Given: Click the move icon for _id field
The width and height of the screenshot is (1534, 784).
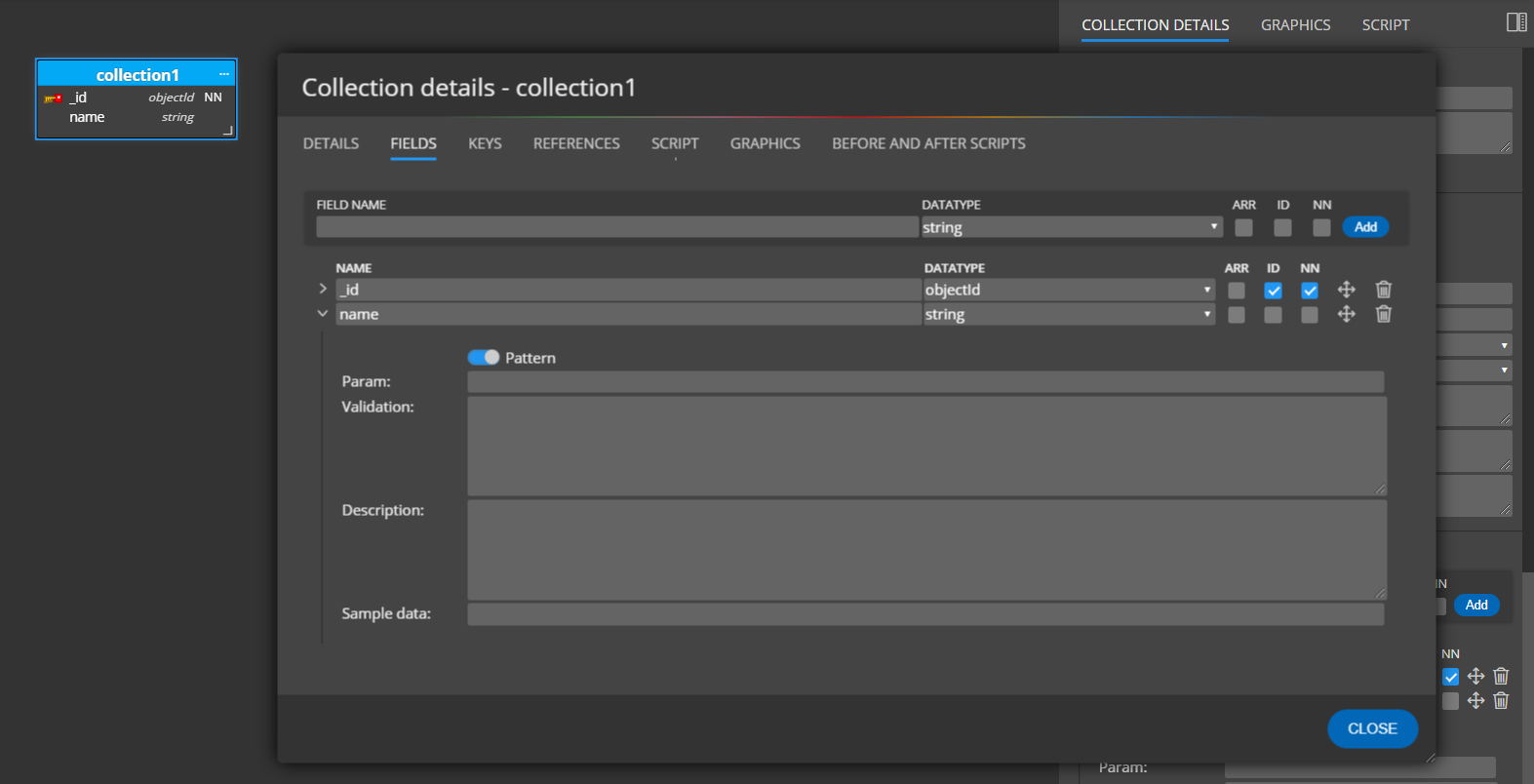Looking at the screenshot, I should [1347, 290].
